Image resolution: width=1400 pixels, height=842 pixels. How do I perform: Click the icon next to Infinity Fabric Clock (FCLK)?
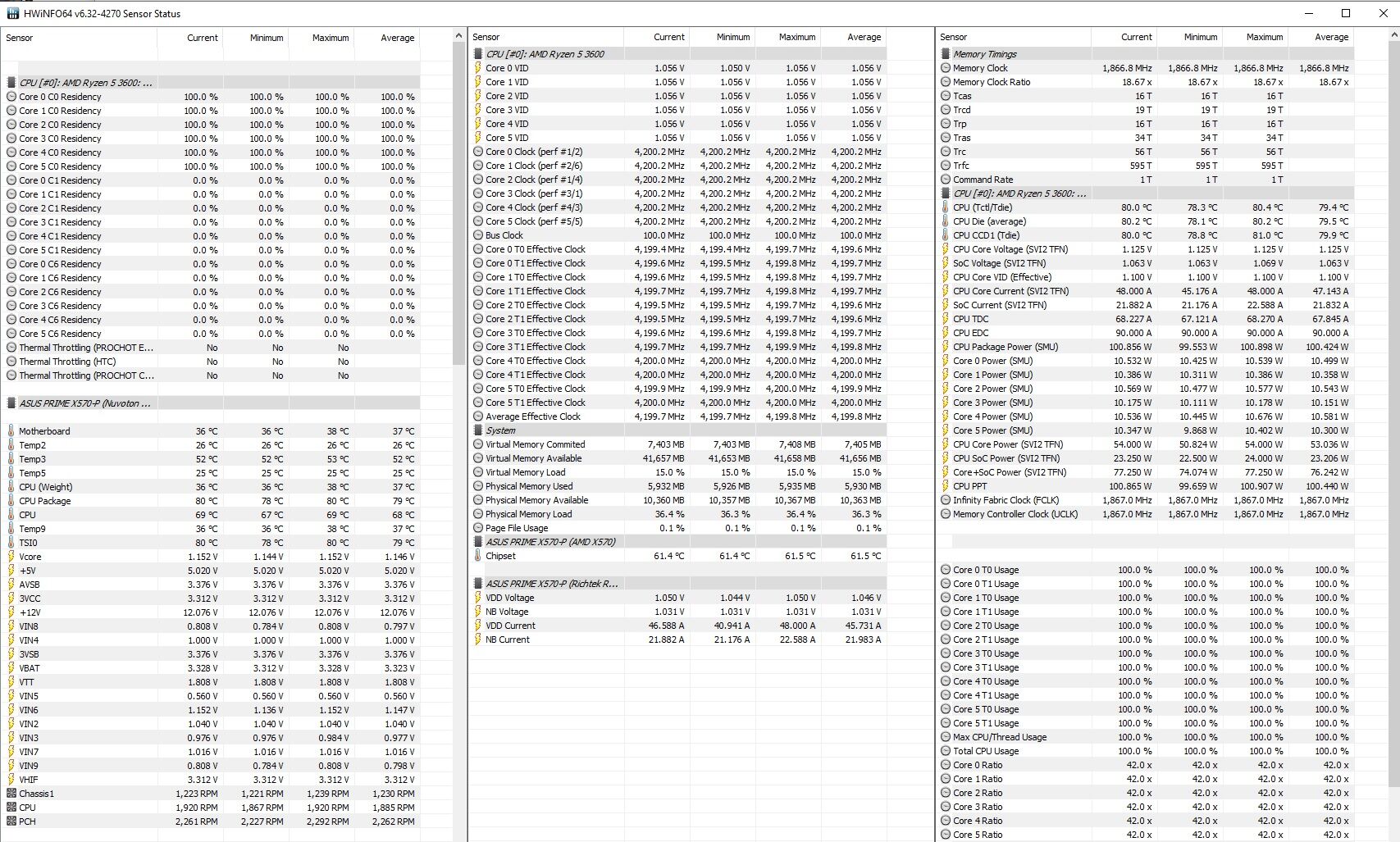[x=946, y=500]
